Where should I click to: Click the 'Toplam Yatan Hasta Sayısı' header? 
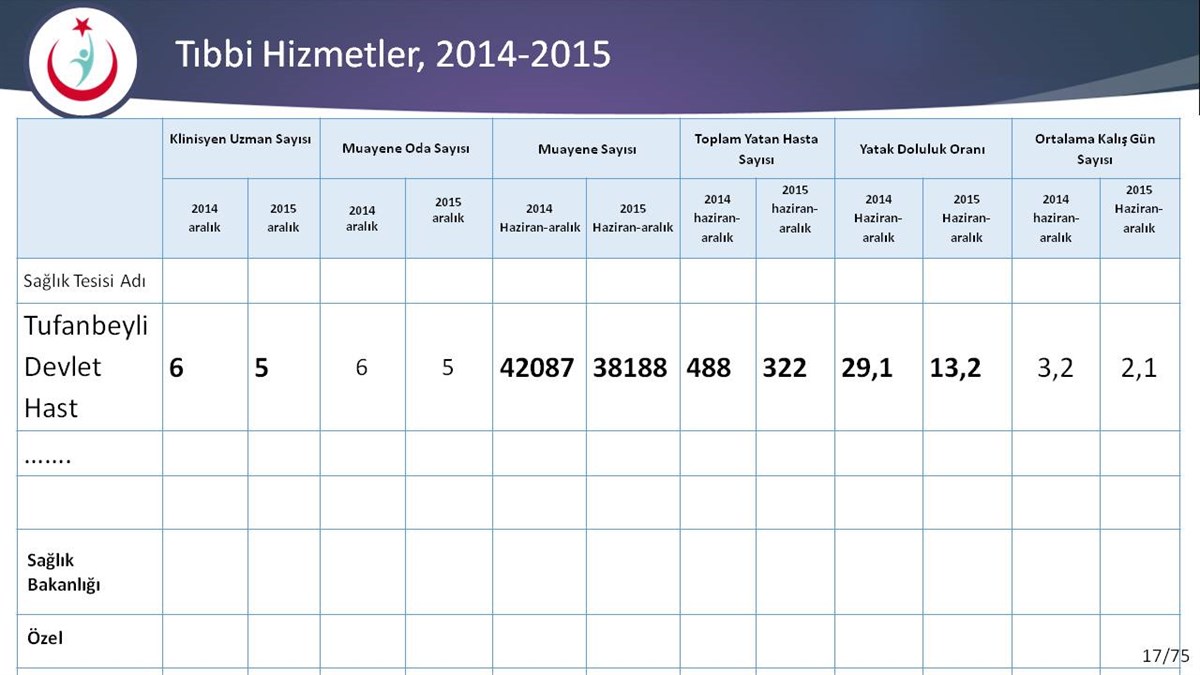(x=756, y=148)
